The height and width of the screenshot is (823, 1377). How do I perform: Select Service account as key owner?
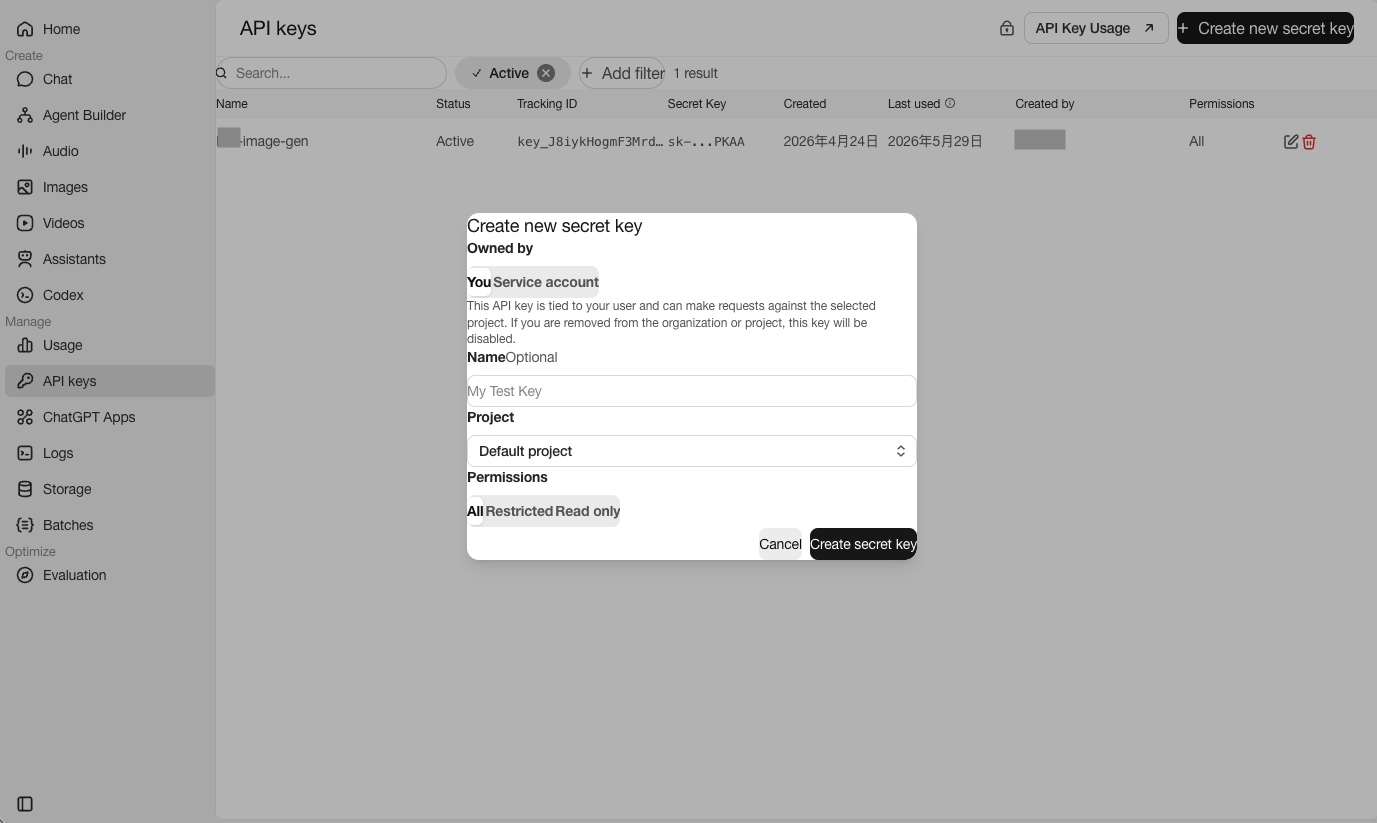[x=546, y=282]
